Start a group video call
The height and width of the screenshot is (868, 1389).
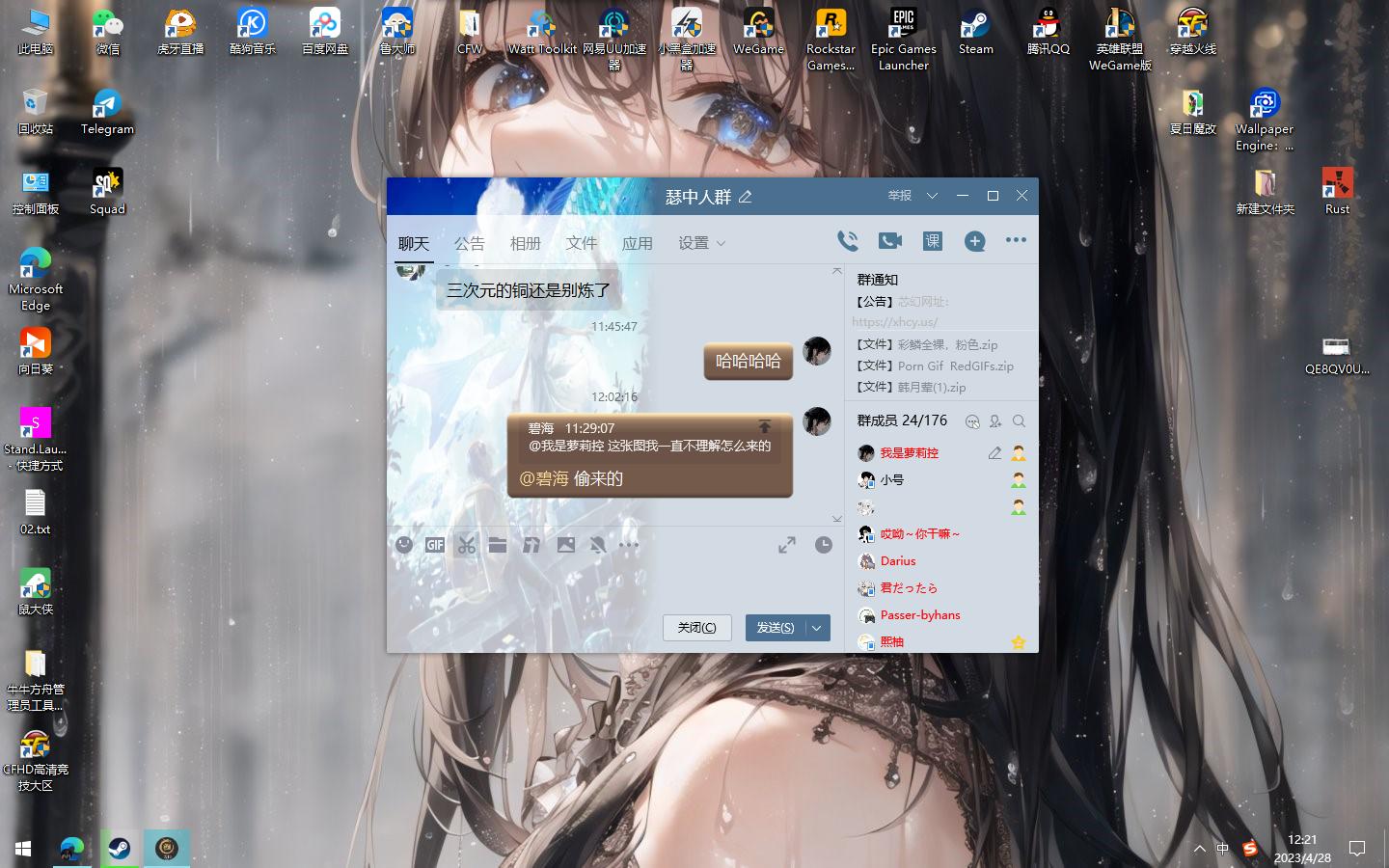pyautogui.click(x=890, y=241)
